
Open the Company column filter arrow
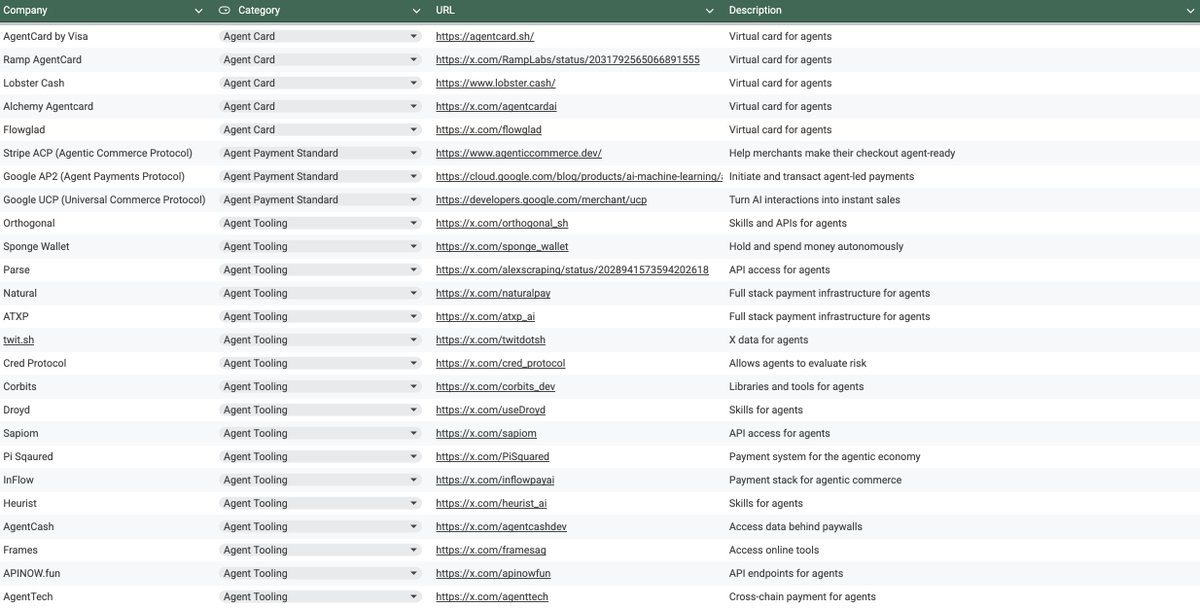tap(200, 11)
